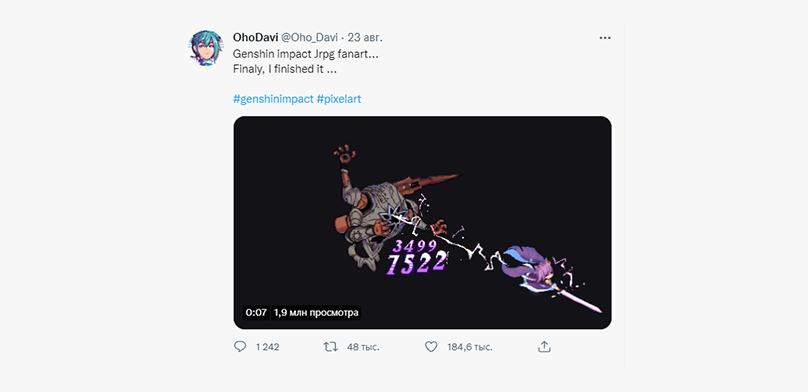
Task: Click the 0:07 video duration badge
Action: click(x=256, y=312)
